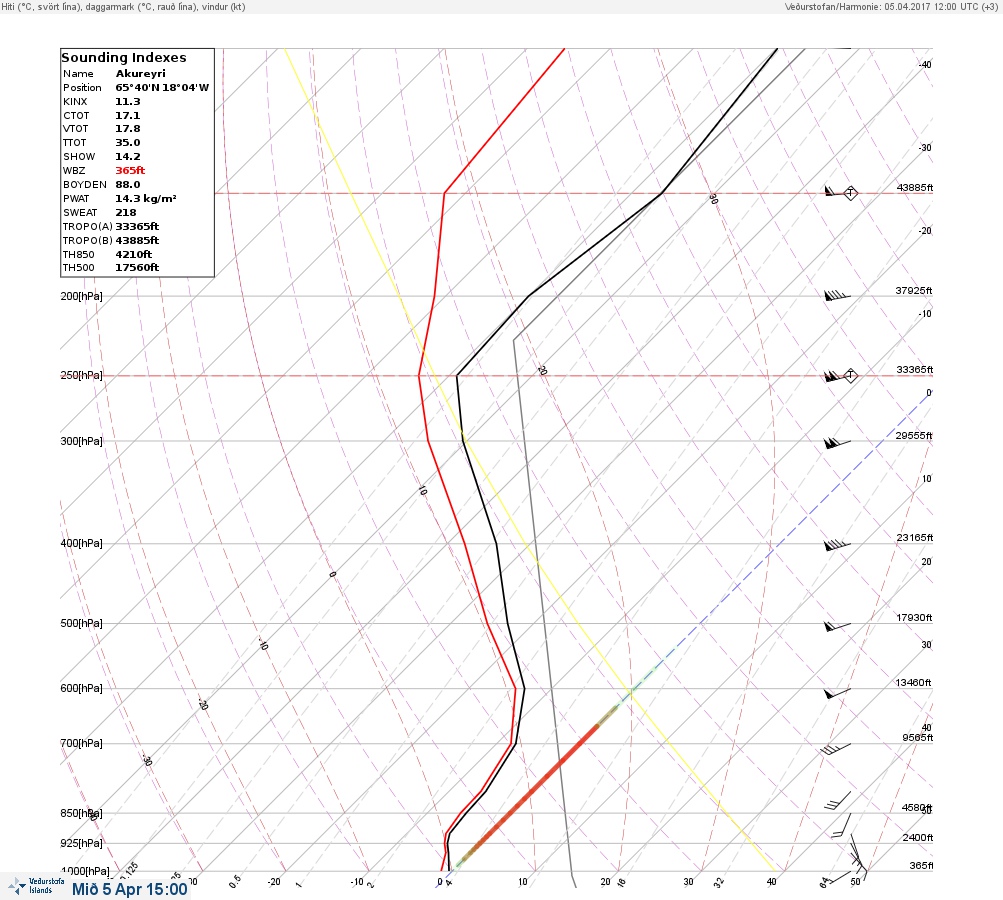Screen dimensions: 1003x900
Task: Select the 250[hPa] pressure label
Action: [81, 375]
